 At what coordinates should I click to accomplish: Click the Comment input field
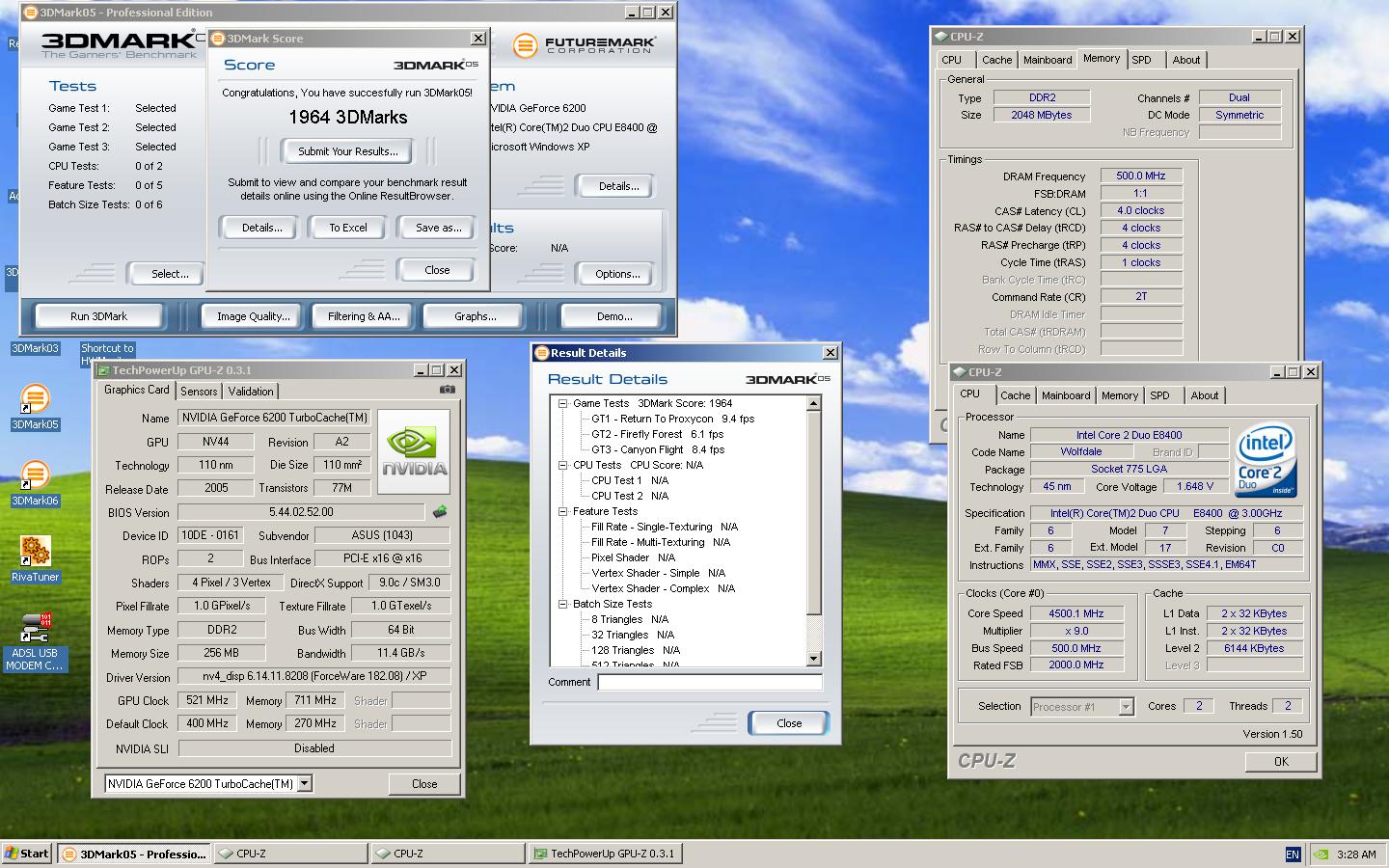point(710,682)
